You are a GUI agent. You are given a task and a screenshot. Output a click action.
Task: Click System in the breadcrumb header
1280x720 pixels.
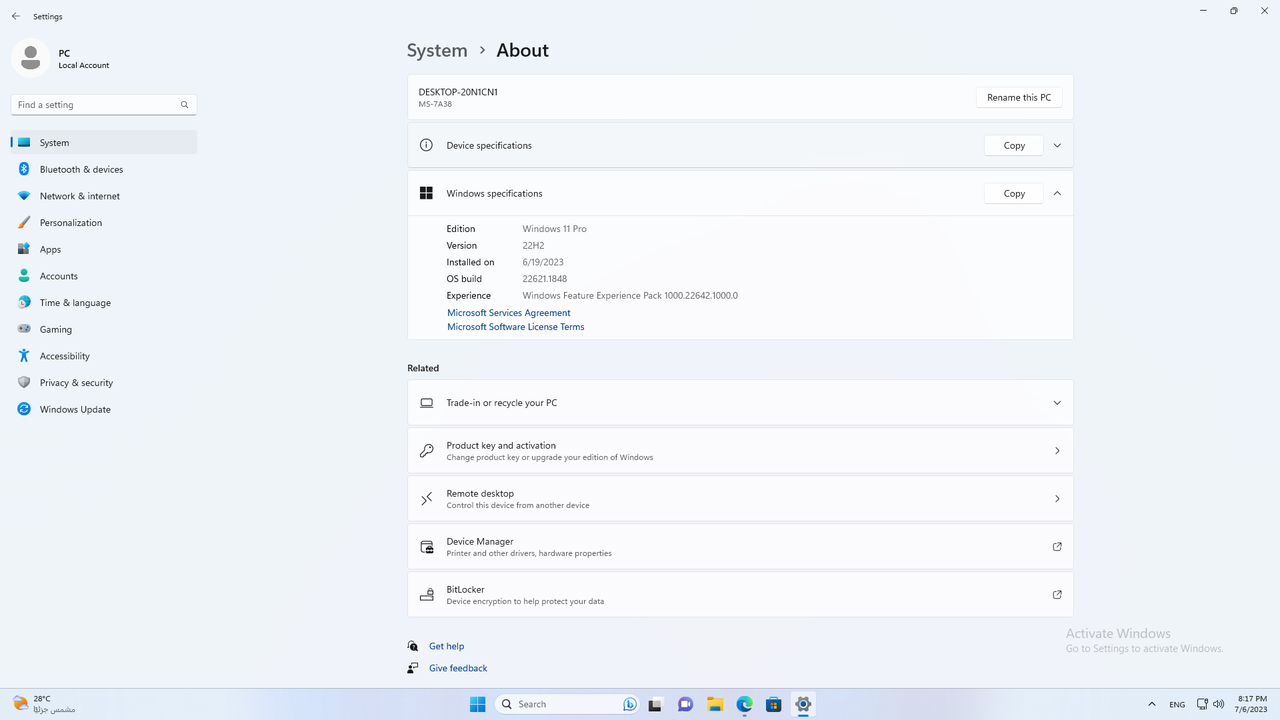[x=437, y=50]
